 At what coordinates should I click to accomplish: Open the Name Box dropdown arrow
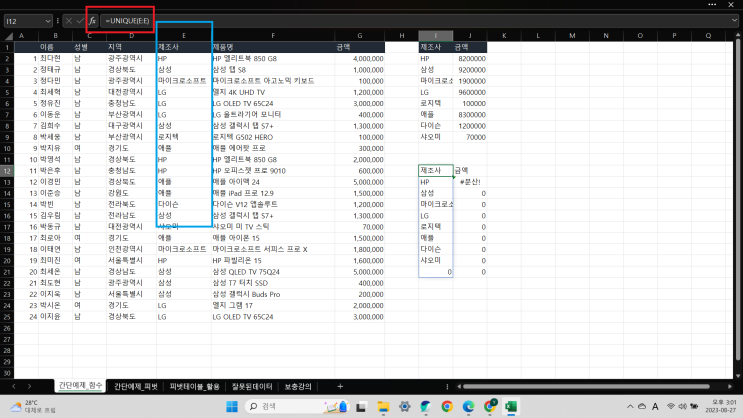47,21
